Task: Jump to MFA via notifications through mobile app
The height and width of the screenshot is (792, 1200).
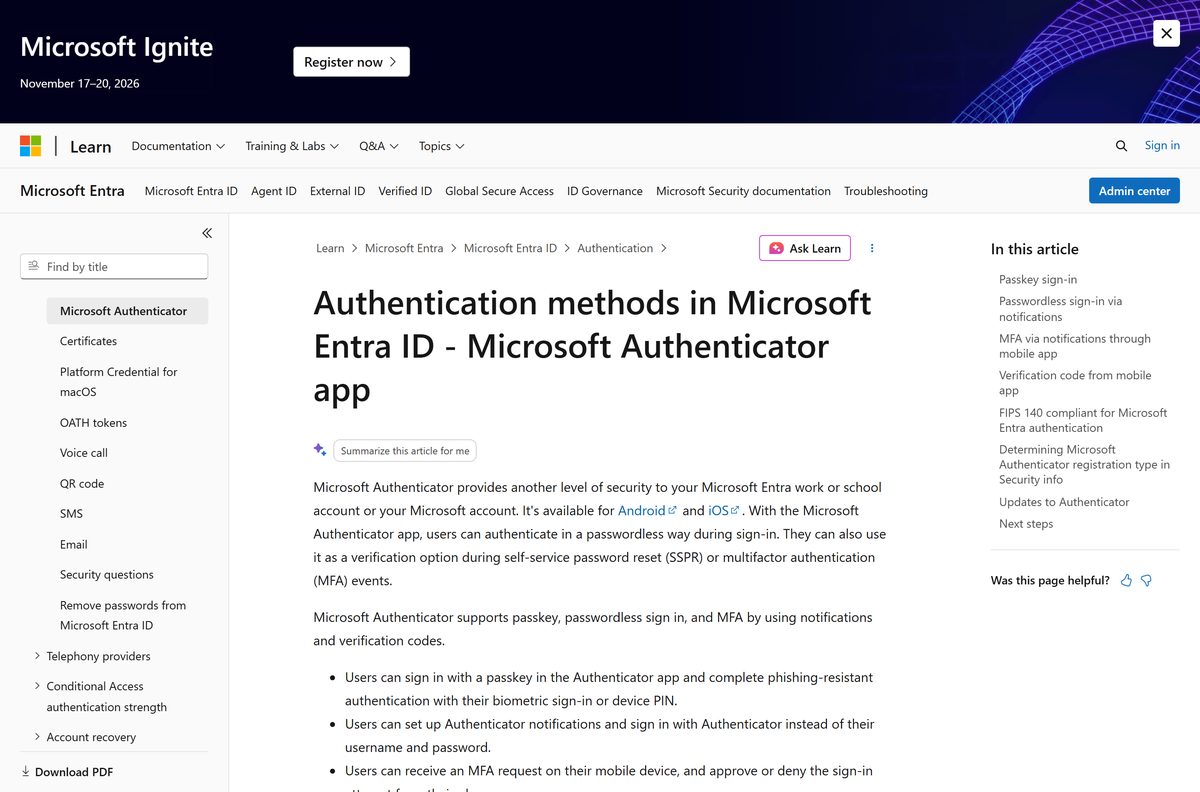Action: (x=1075, y=346)
